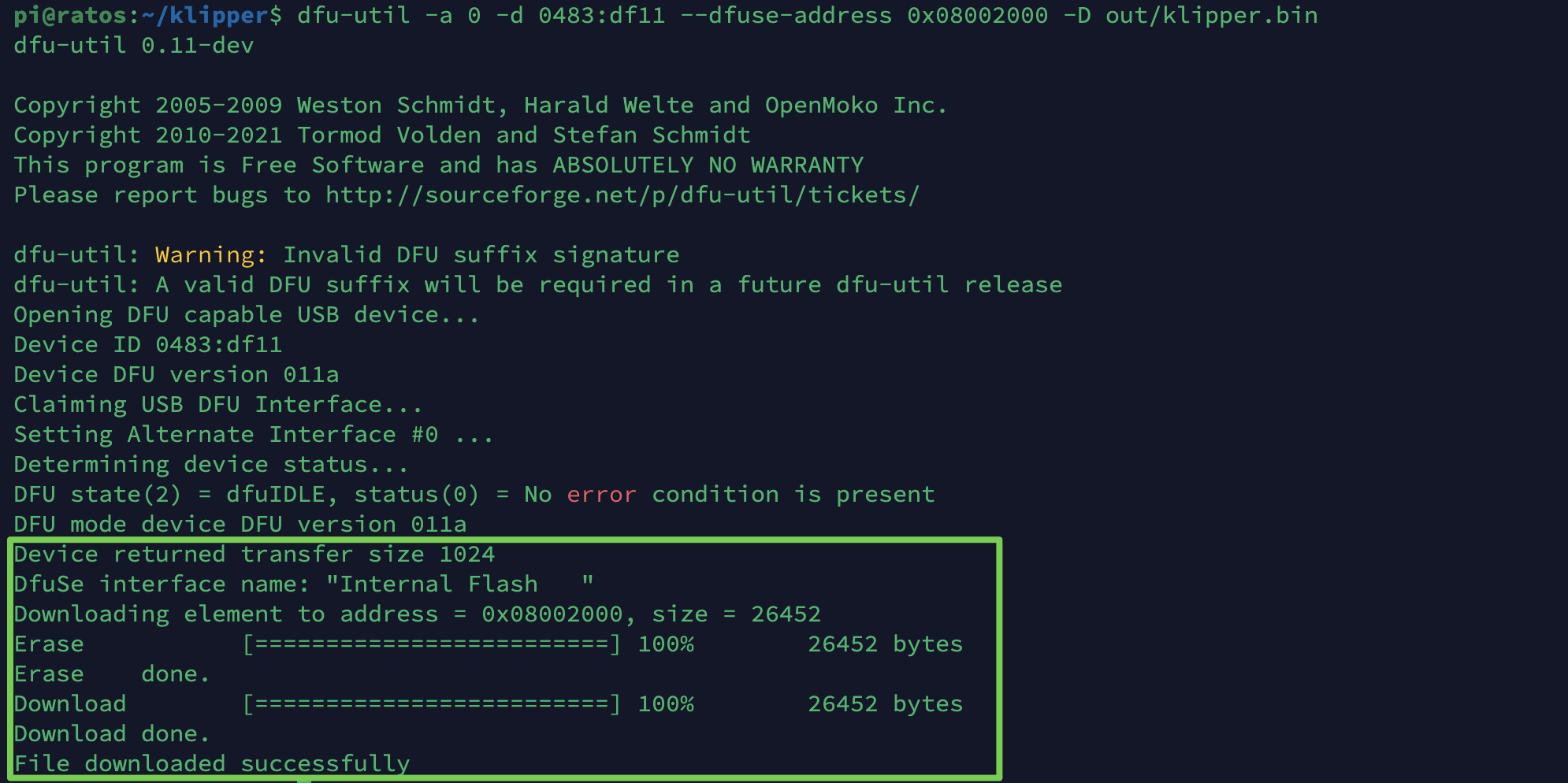This screenshot has width=1568, height=783.
Task: Click the Download '26452 bytes' text
Action: 885,704
